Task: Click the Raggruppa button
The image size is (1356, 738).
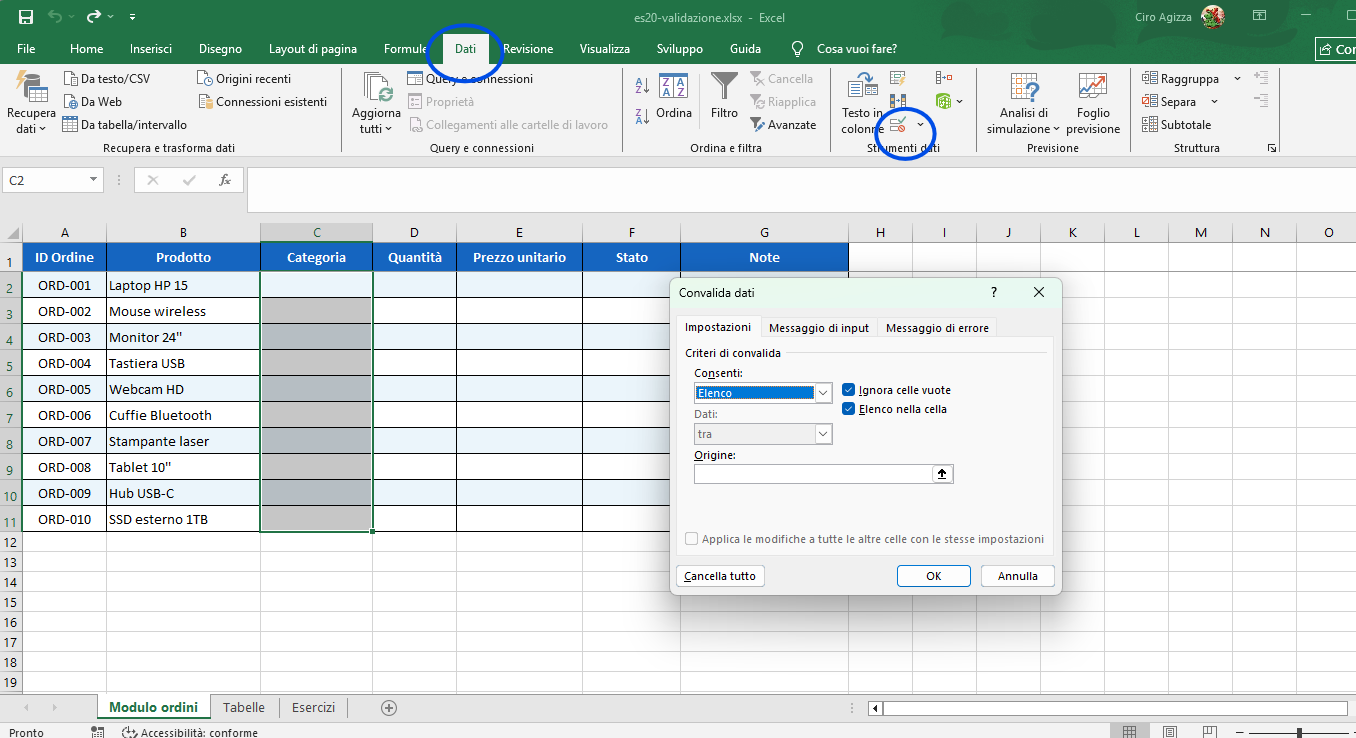Action: point(1181,79)
